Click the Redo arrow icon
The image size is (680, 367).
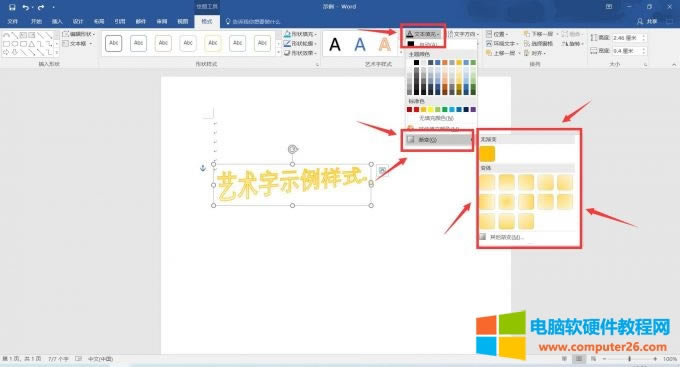tap(41, 7)
